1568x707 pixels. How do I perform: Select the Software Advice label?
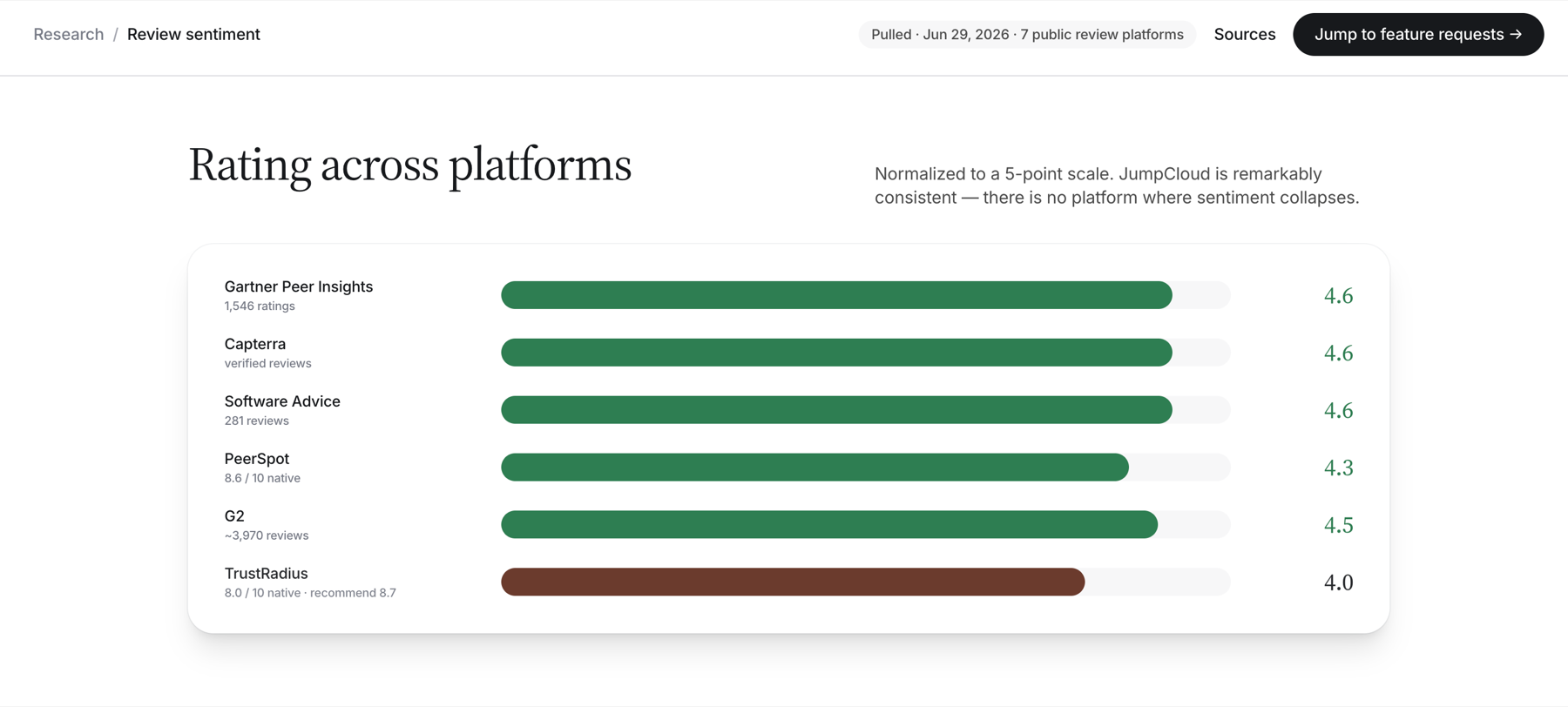(x=282, y=401)
